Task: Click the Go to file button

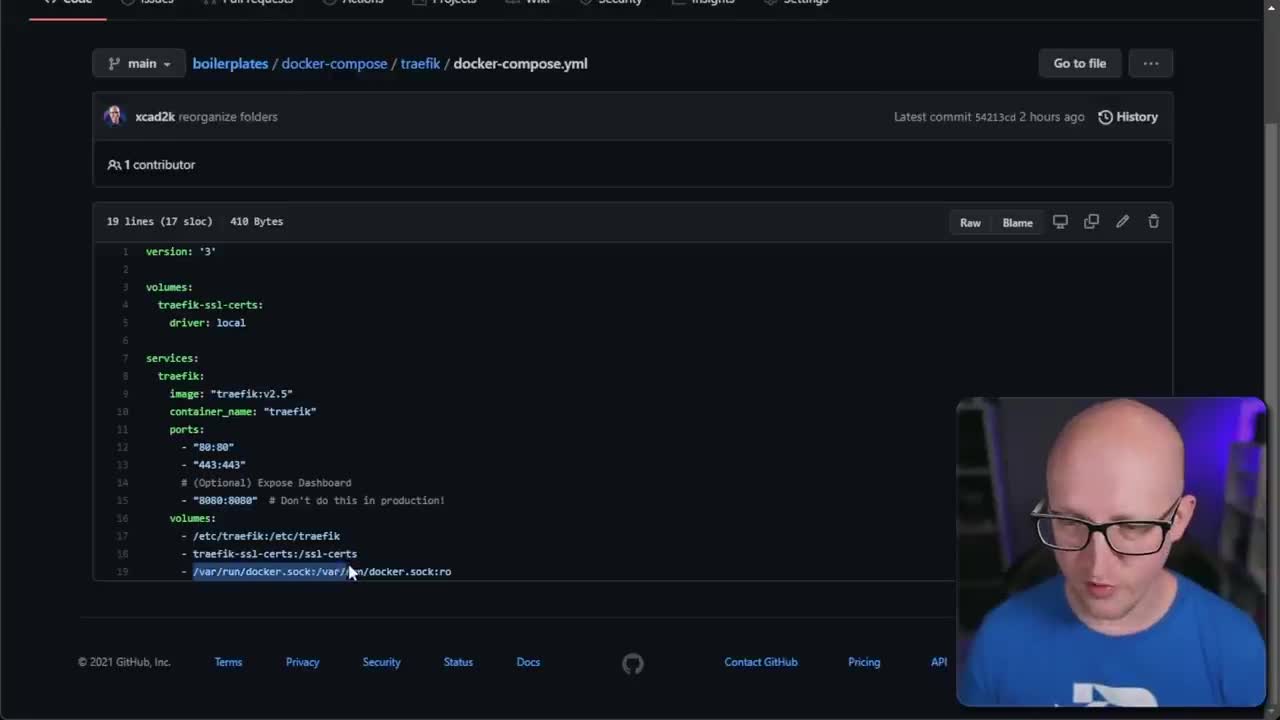Action: (1080, 63)
